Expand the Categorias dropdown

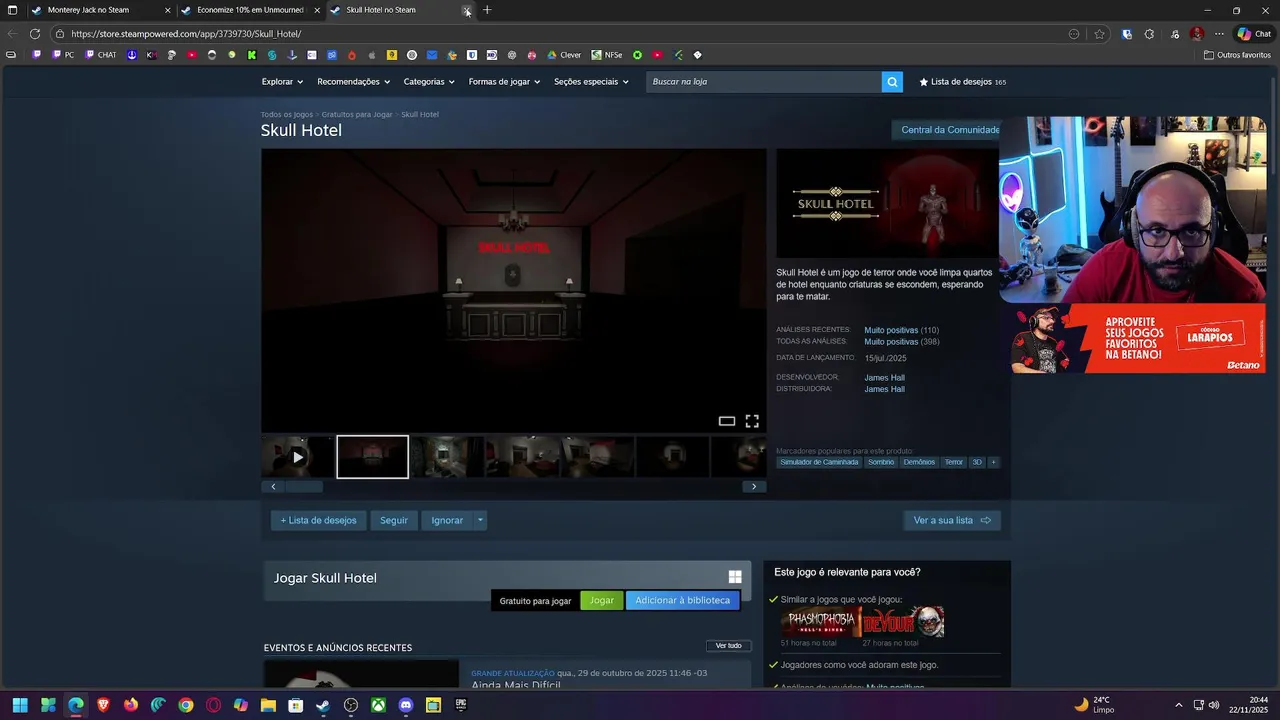click(429, 82)
